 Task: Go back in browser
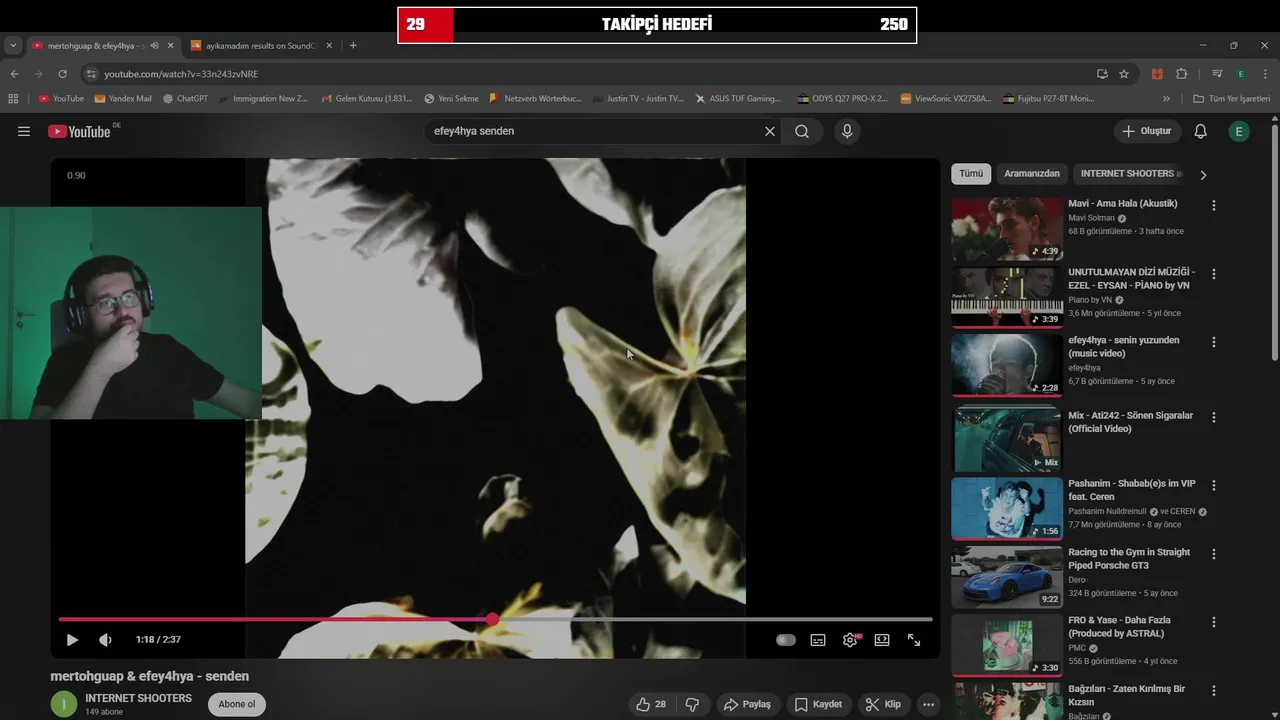tap(14, 74)
